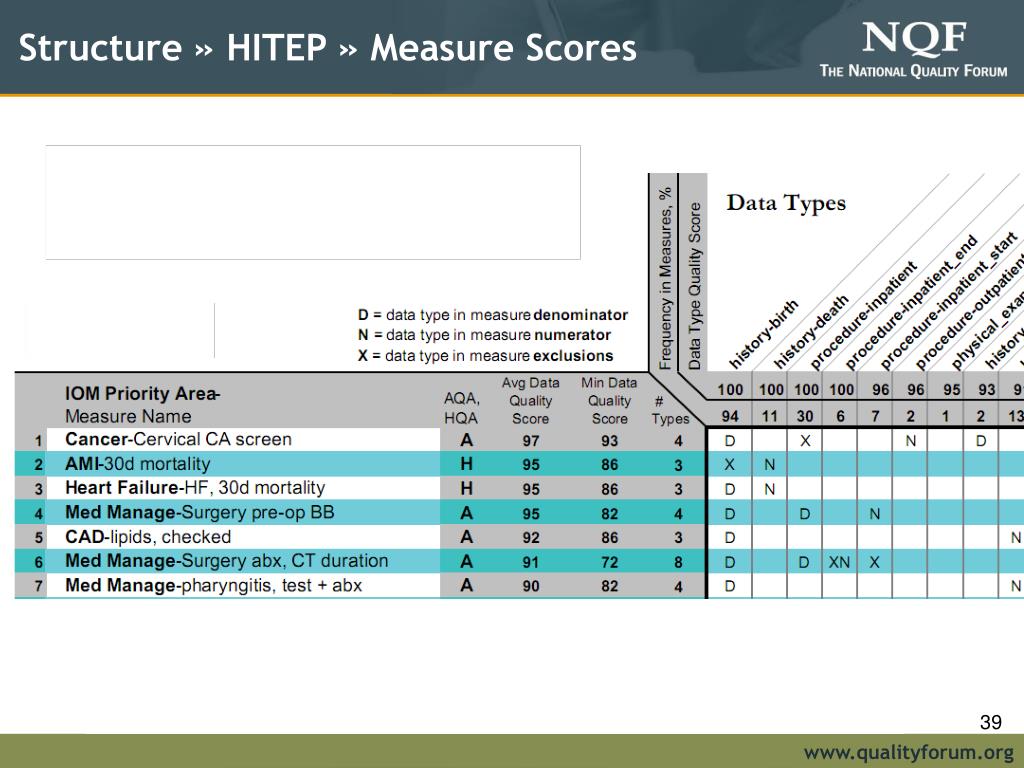Click the "Min Data Quality Score" header
Image resolution: width=1024 pixels, height=768 pixels.
pyautogui.click(x=609, y=401)
